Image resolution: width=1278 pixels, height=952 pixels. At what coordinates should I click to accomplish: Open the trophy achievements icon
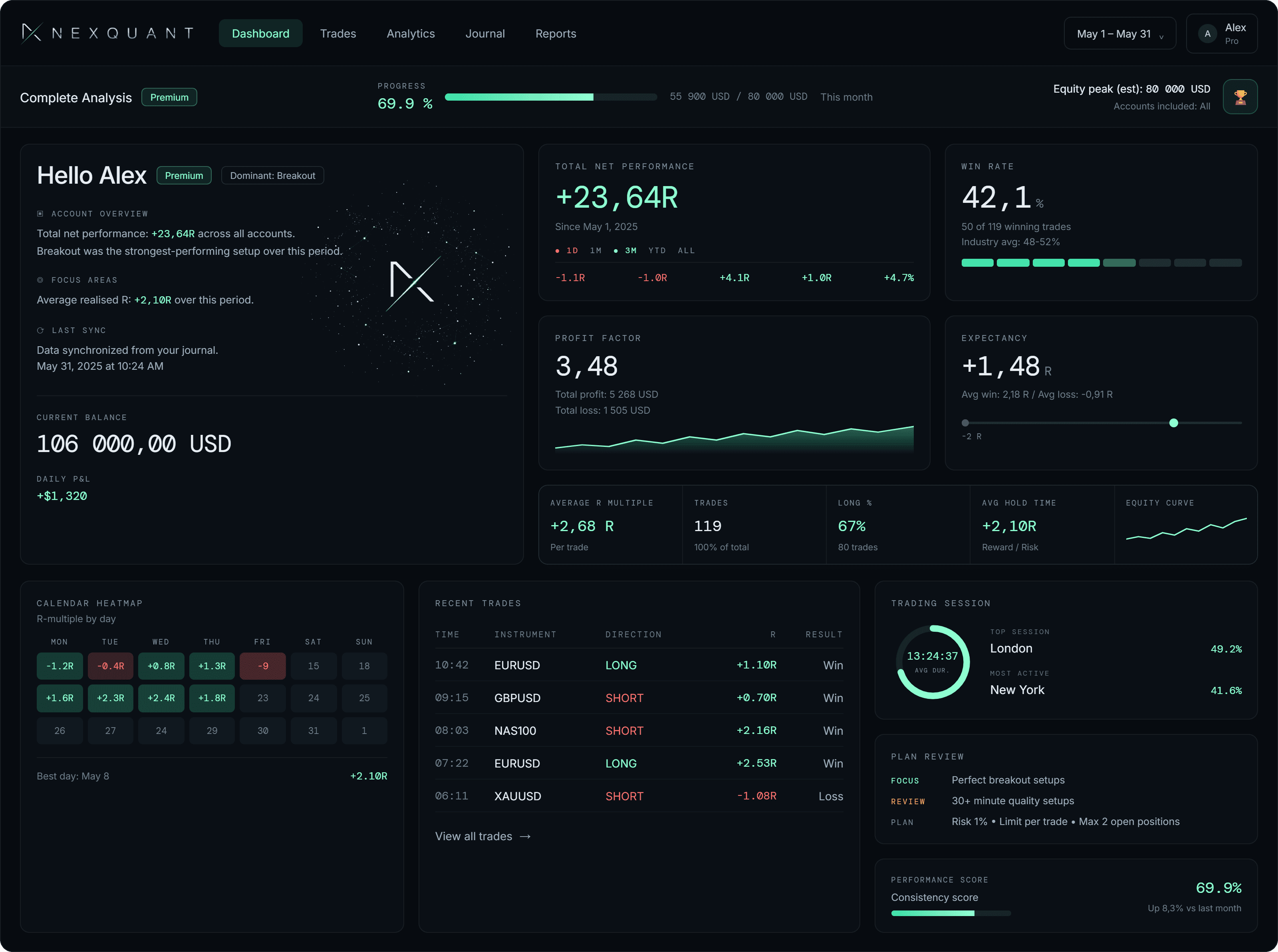pyautogui.click(x=1240, y=97)
